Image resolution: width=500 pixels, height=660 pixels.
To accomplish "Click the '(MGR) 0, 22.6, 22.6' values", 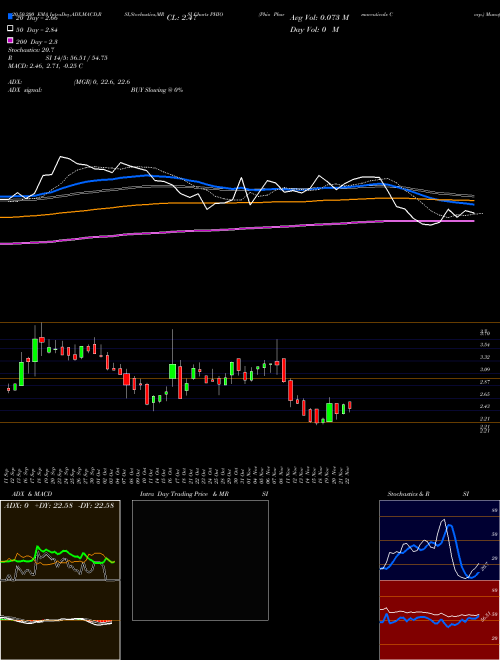I will coord(102,82).
